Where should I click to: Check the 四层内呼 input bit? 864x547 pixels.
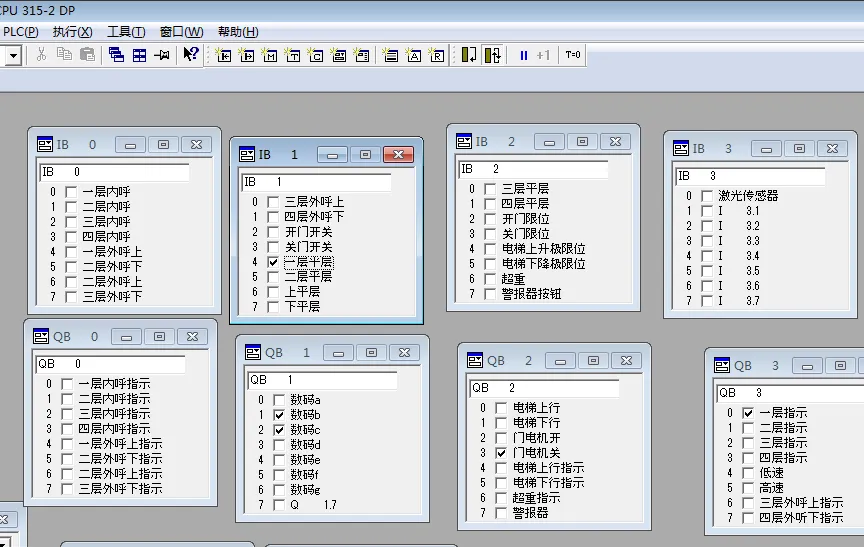click(71, 237)
